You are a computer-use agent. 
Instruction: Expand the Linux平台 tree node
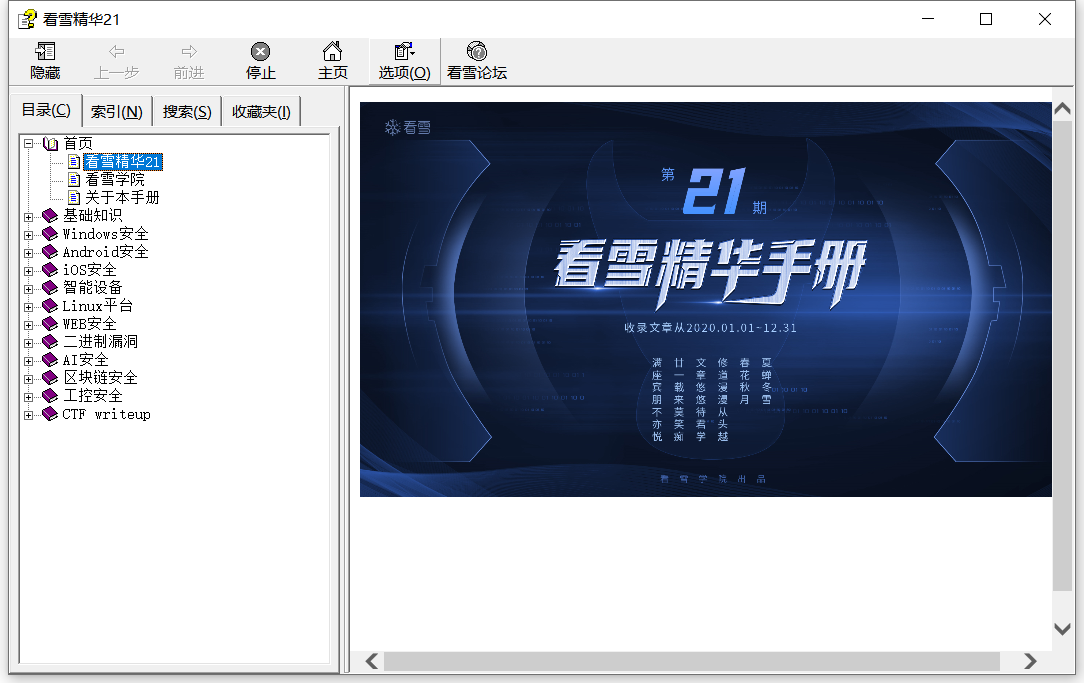[x=28, y=307]
